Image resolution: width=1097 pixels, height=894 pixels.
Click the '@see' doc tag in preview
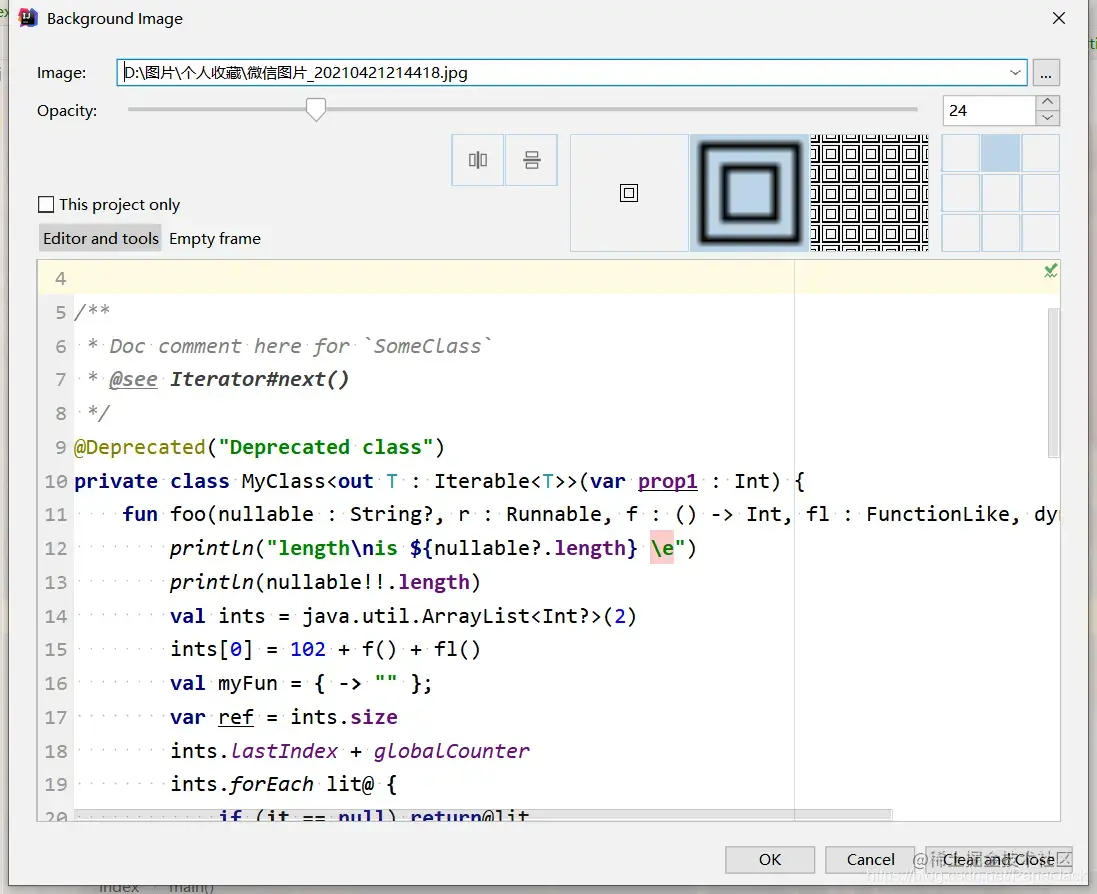tap(133, 379)
